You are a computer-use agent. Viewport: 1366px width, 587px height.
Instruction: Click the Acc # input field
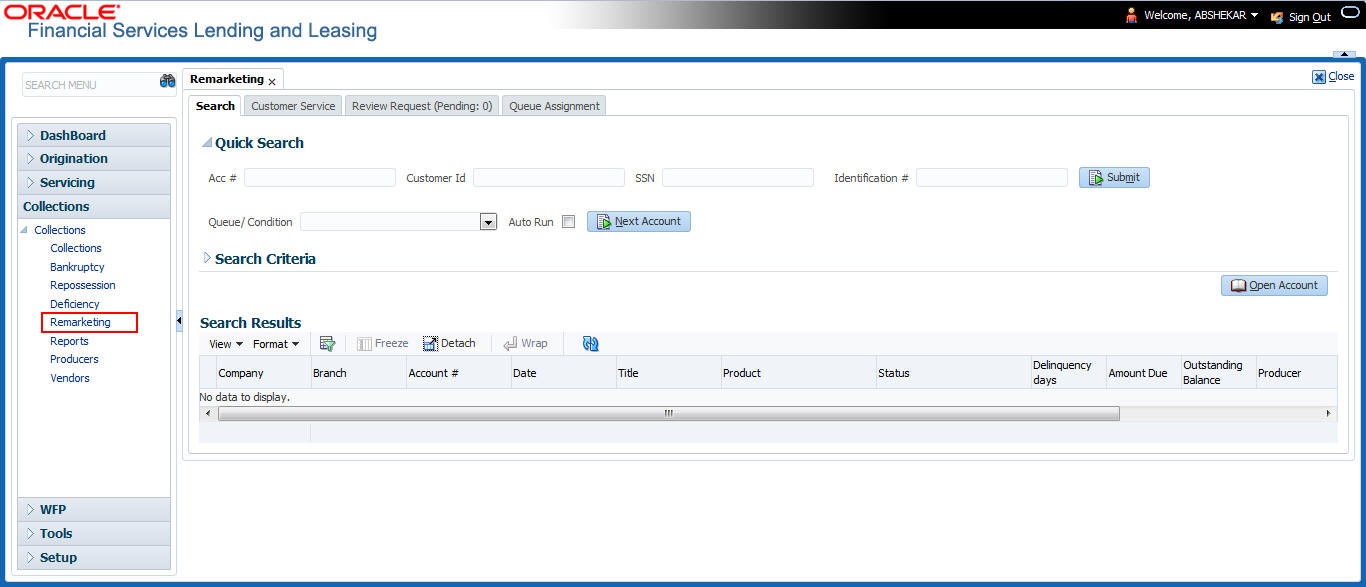320,177
